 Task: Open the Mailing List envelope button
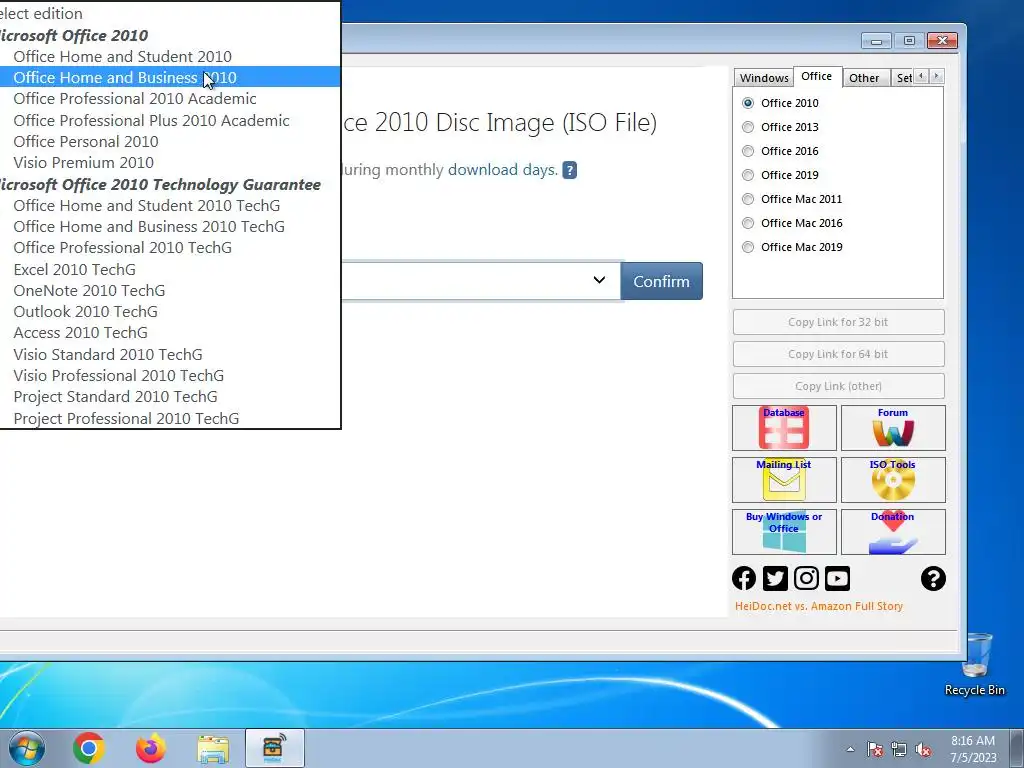click(784, 480)
